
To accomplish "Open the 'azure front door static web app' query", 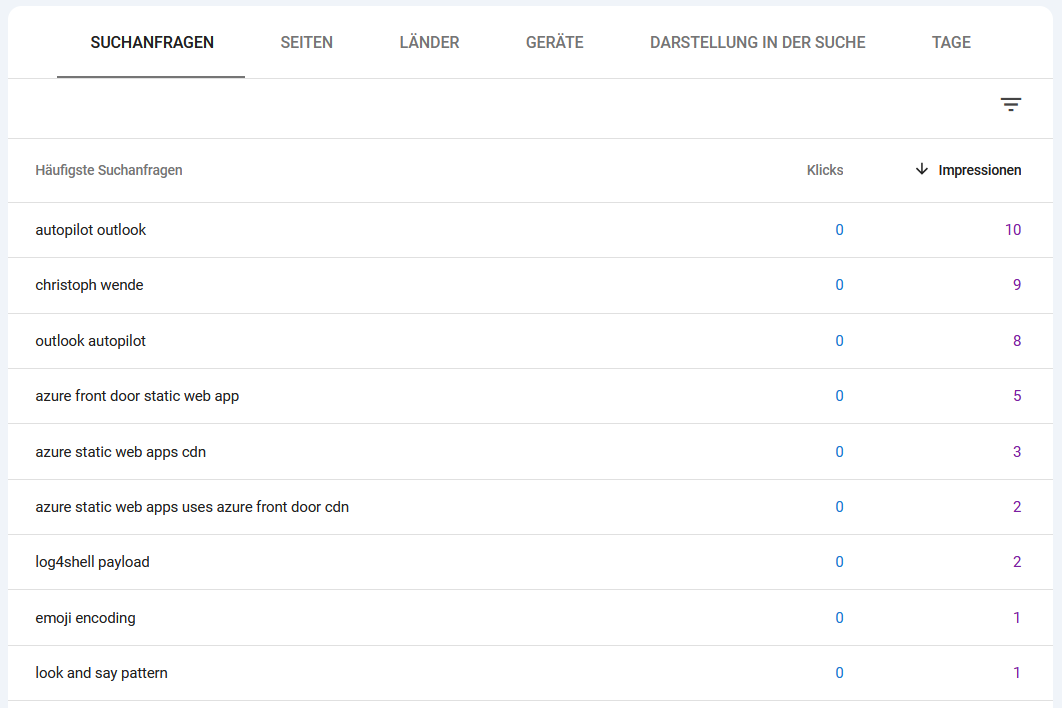I will pyautogui.click(x=137, y=396).
